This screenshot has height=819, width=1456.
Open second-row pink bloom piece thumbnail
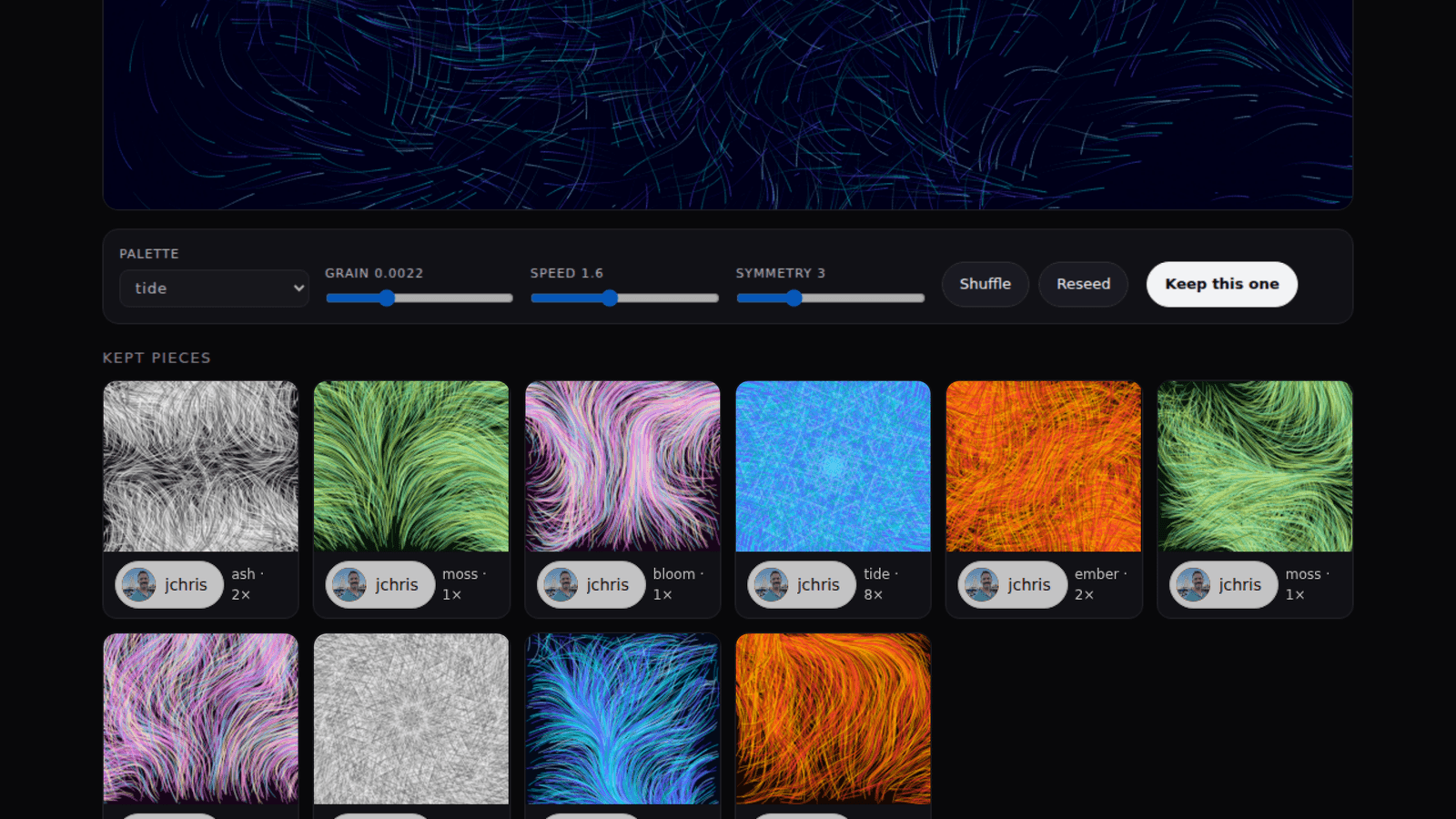(x=201, y=719)
